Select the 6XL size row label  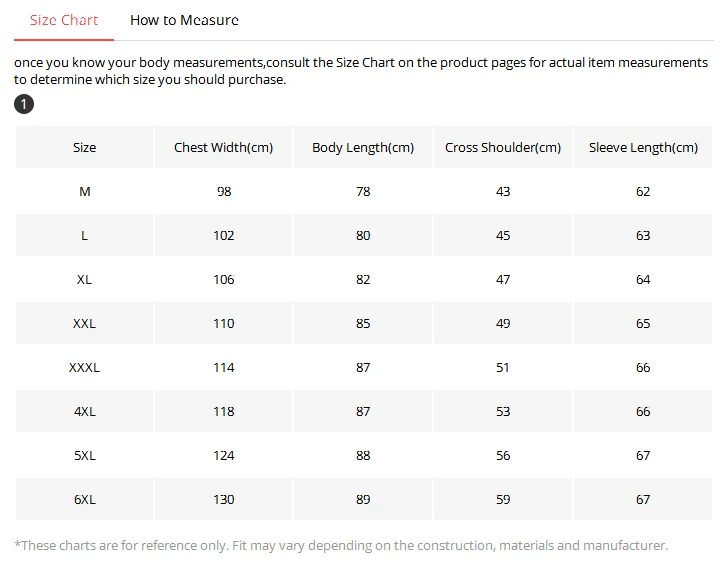(85, 500)
